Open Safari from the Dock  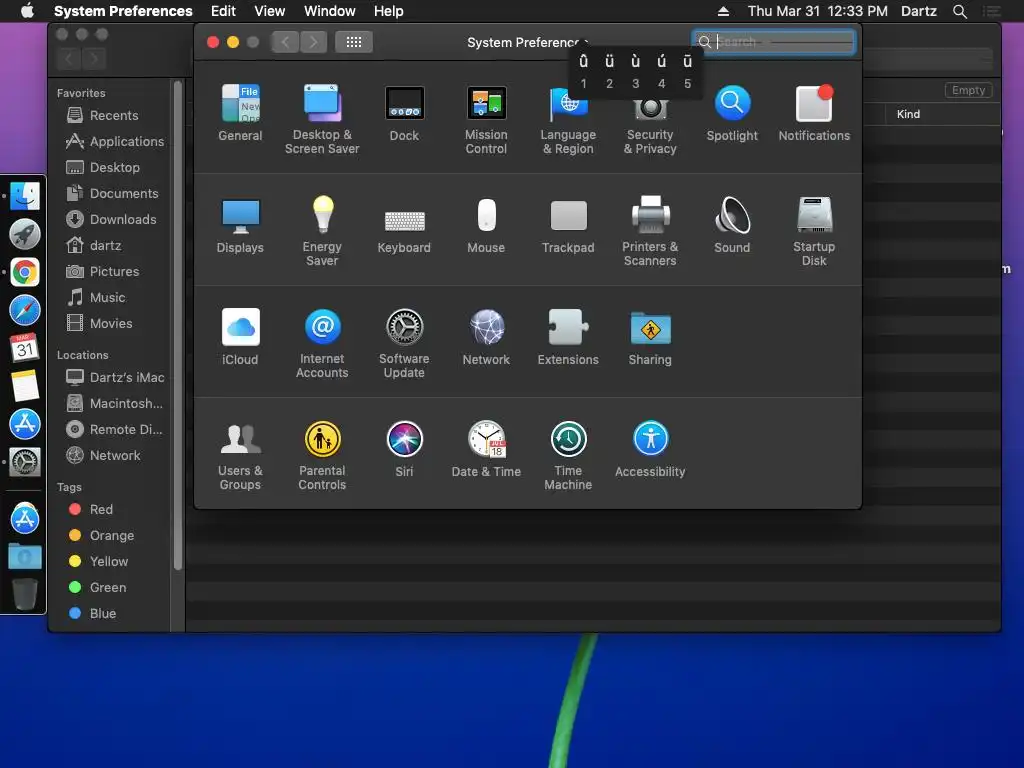tap(25, 310)
